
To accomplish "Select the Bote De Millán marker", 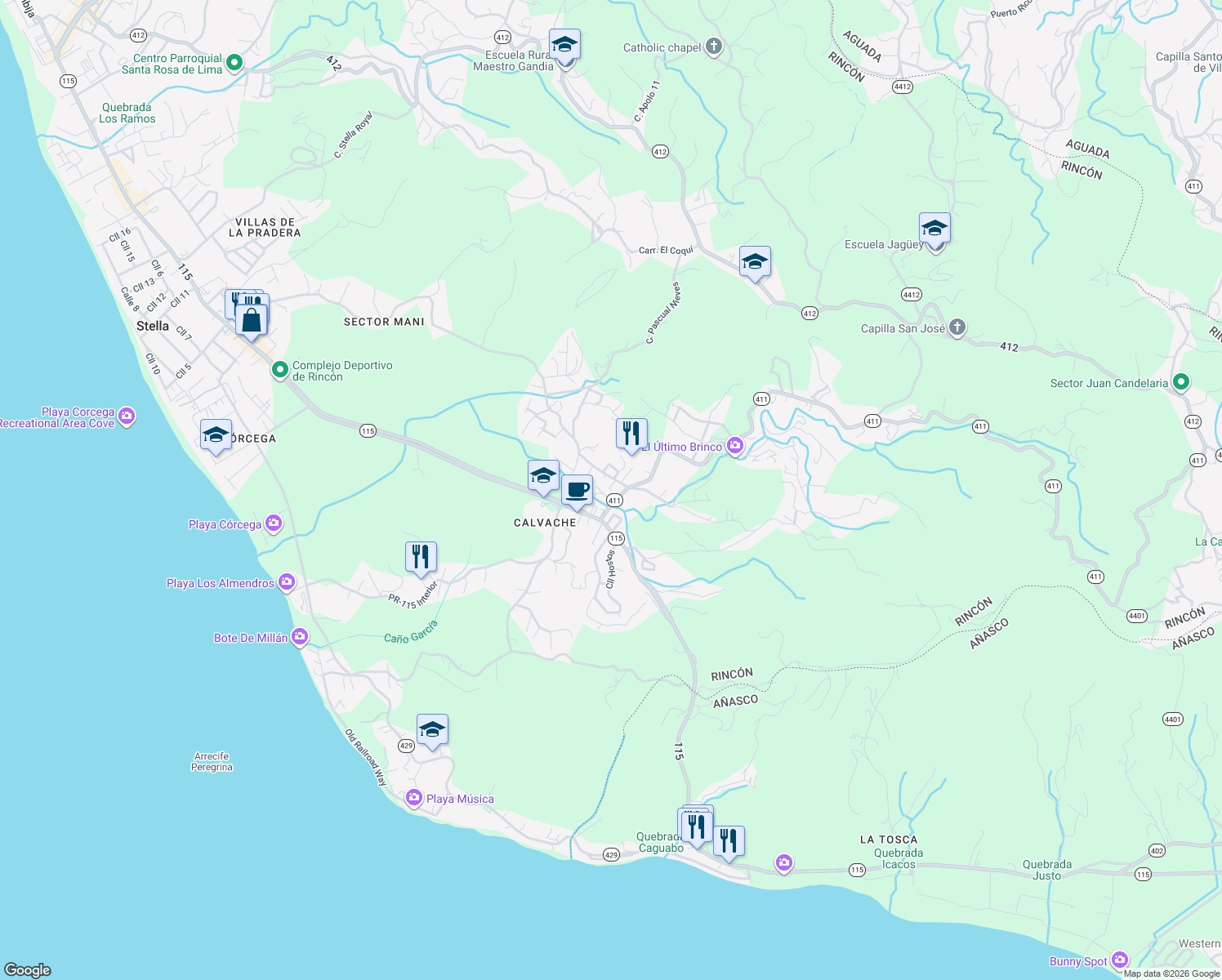I will [299, 637].
